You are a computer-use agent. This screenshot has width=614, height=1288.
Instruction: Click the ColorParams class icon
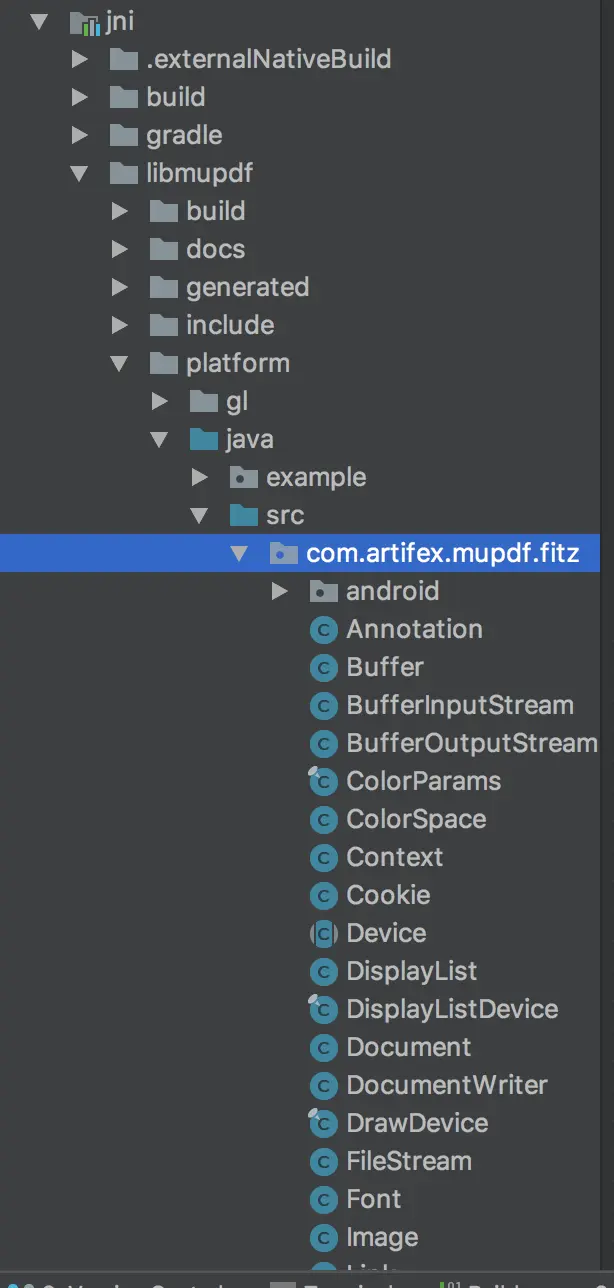point(323,782)
